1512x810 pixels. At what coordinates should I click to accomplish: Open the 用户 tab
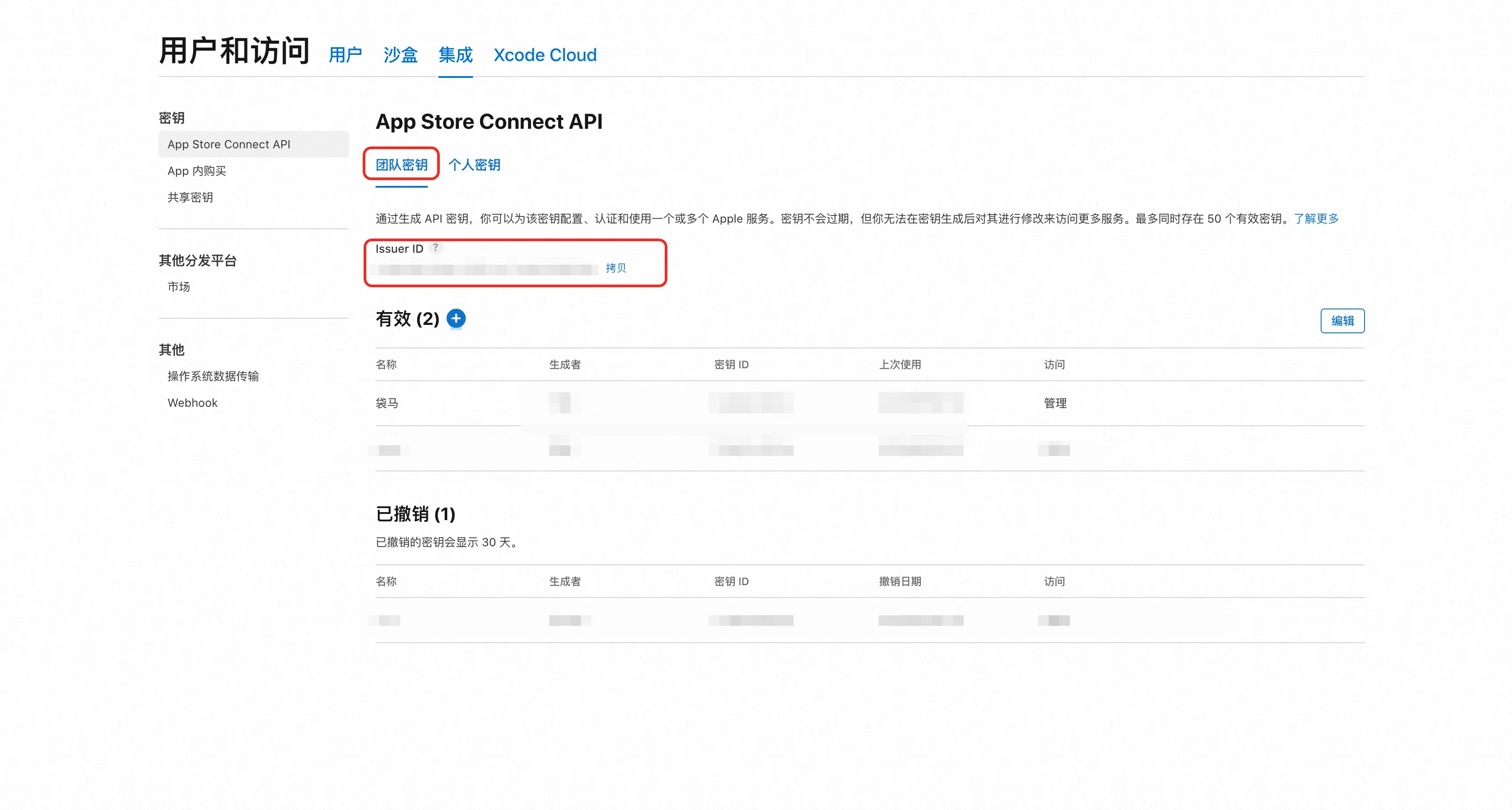tap(345, 55)
